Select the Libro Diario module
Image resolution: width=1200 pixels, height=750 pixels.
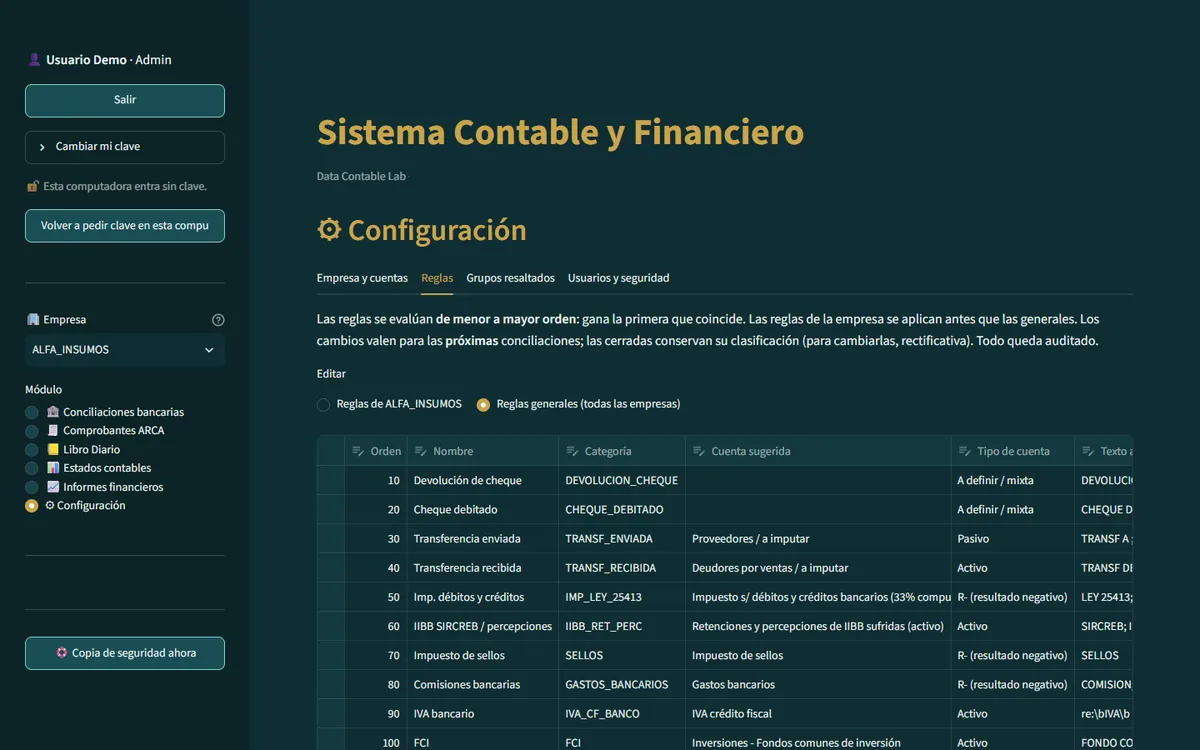[73, 450]
